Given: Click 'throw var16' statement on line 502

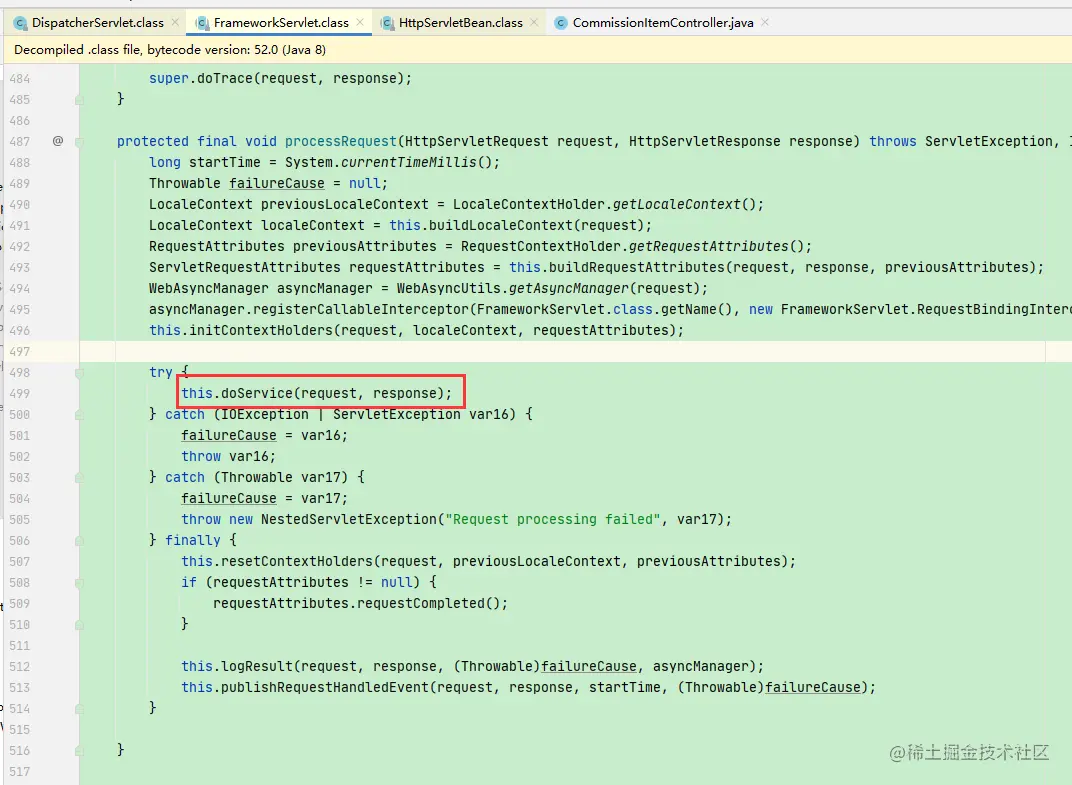Looking at the screenshot, I should [228, 457].
